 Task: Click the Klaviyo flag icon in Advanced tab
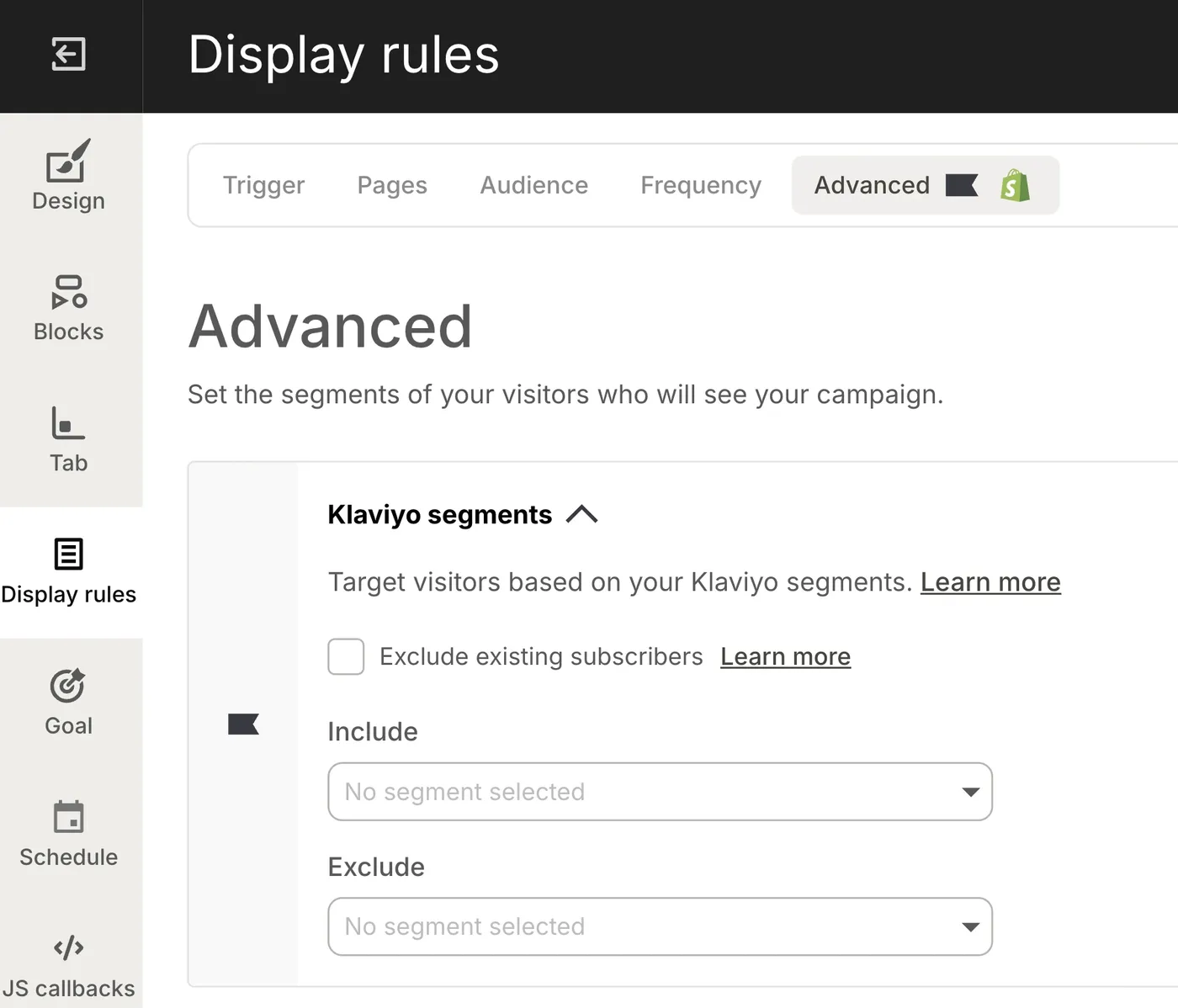[x=962, y=185]
